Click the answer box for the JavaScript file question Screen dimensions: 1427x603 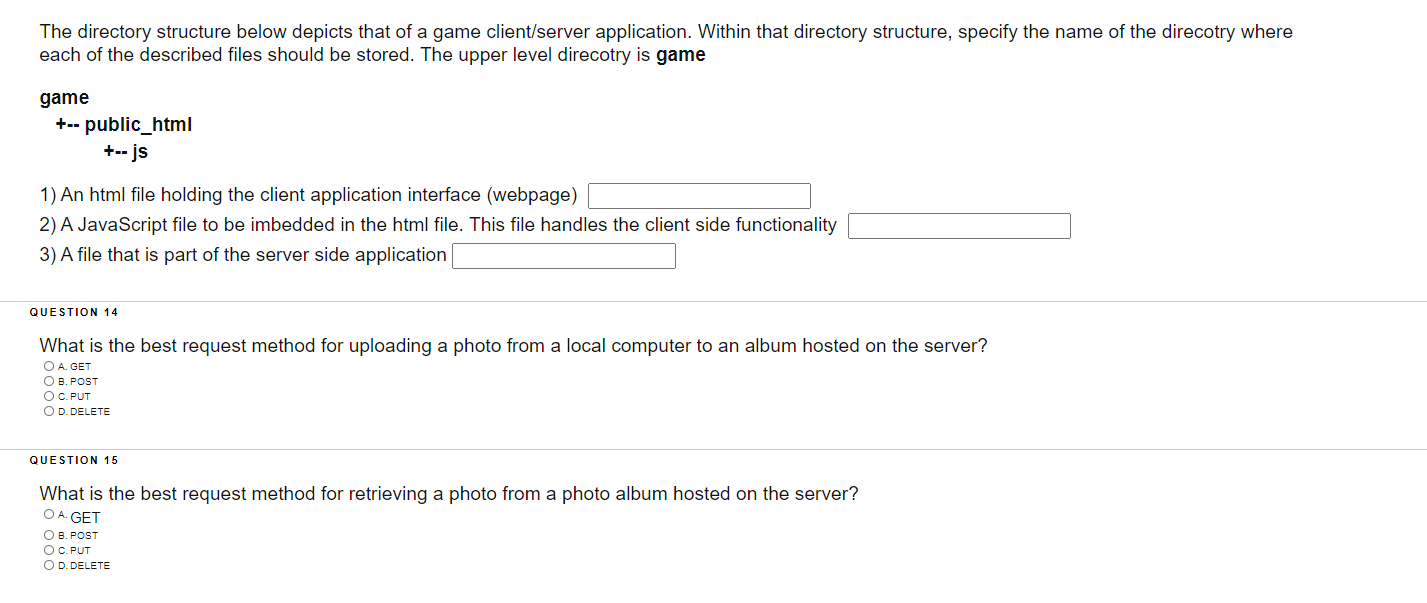[x=959, y=225]
